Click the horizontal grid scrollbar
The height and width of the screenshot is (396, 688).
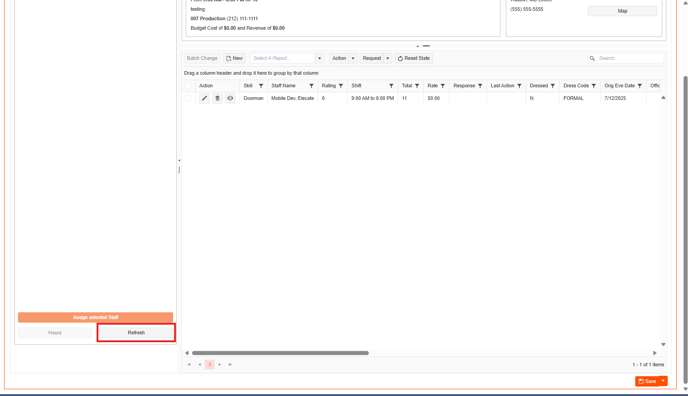(x=280, y=353)
